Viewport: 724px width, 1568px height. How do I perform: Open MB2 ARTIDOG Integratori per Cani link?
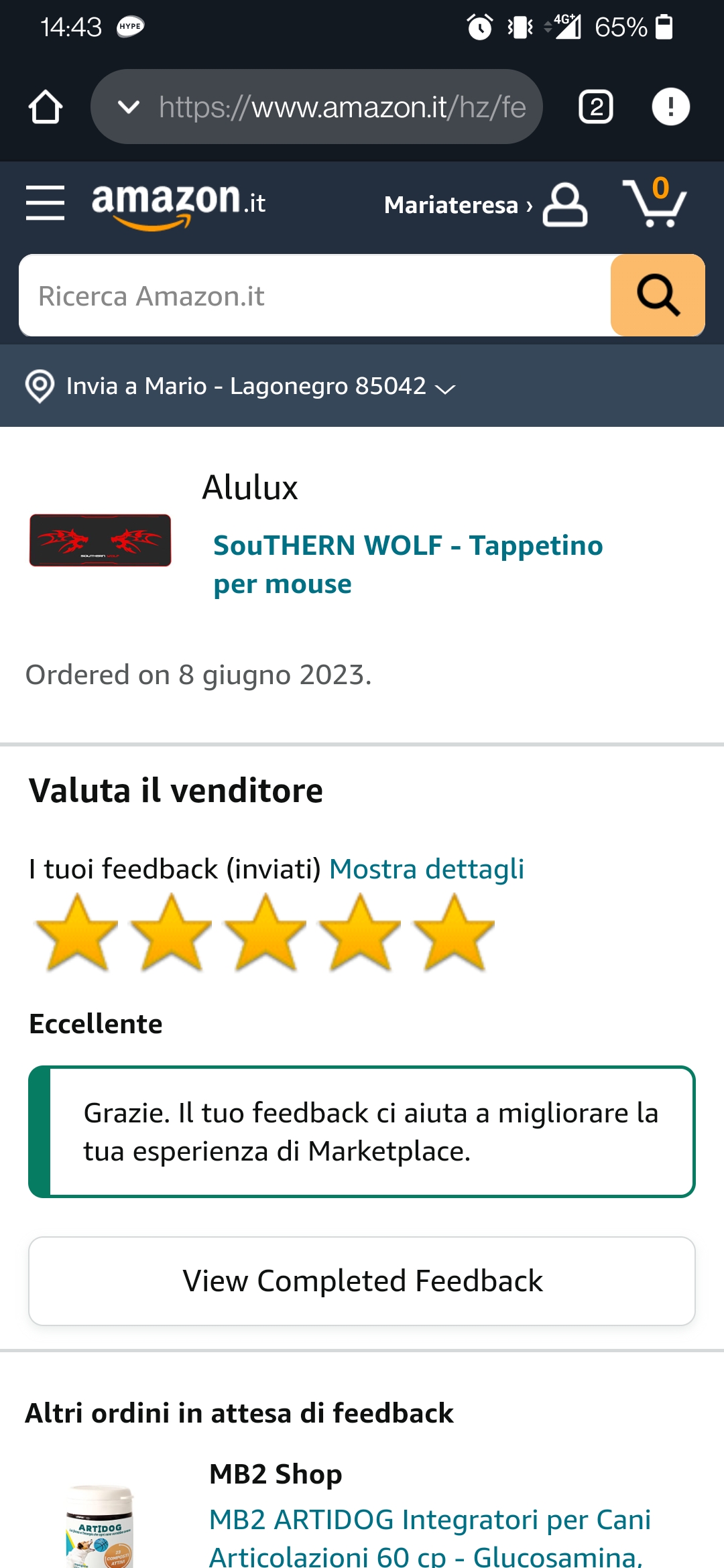pyautogui.click(x=430, y=1537)
